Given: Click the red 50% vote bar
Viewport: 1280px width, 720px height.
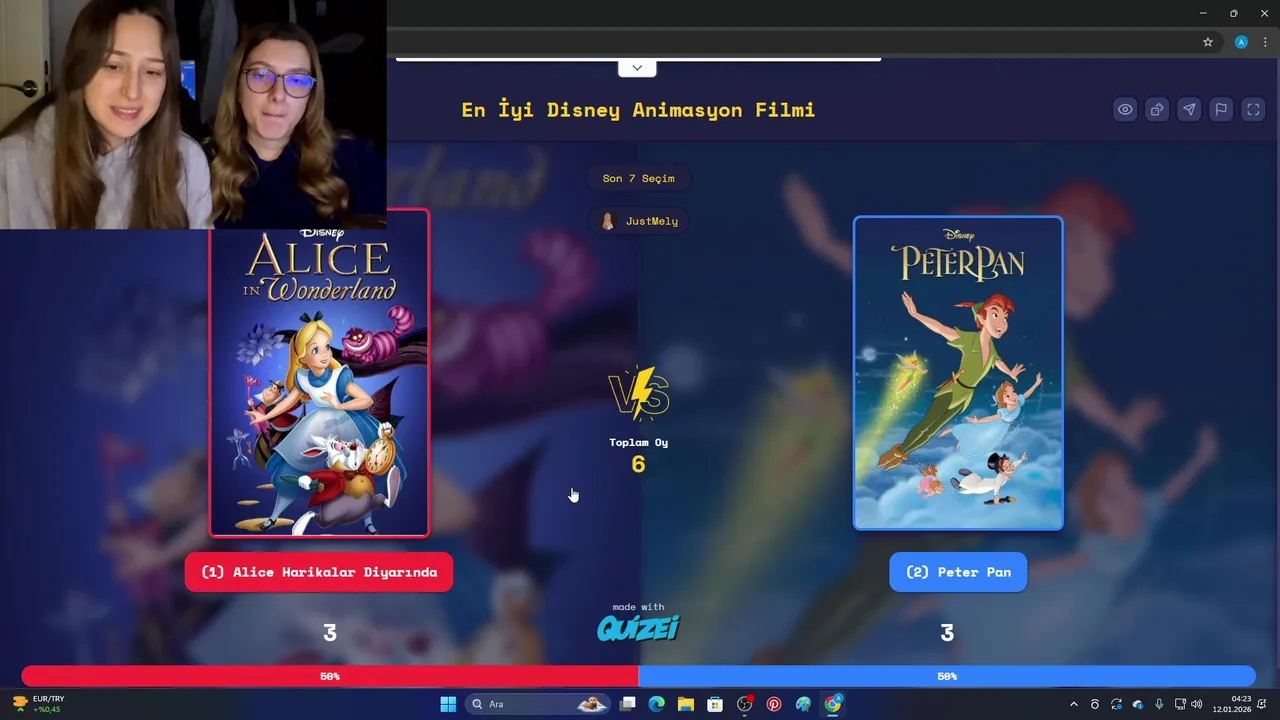Looking at the screenshot, I should (330, 676).
